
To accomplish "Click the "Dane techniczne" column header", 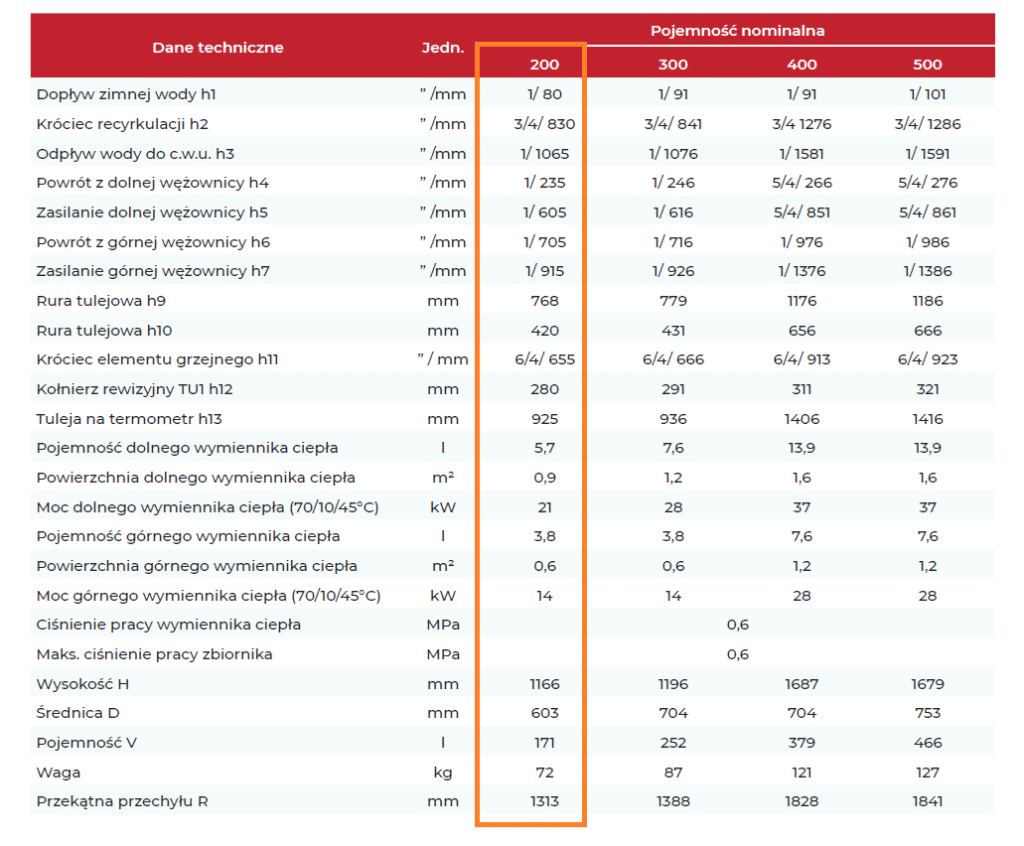I will (x=217, y=47).
